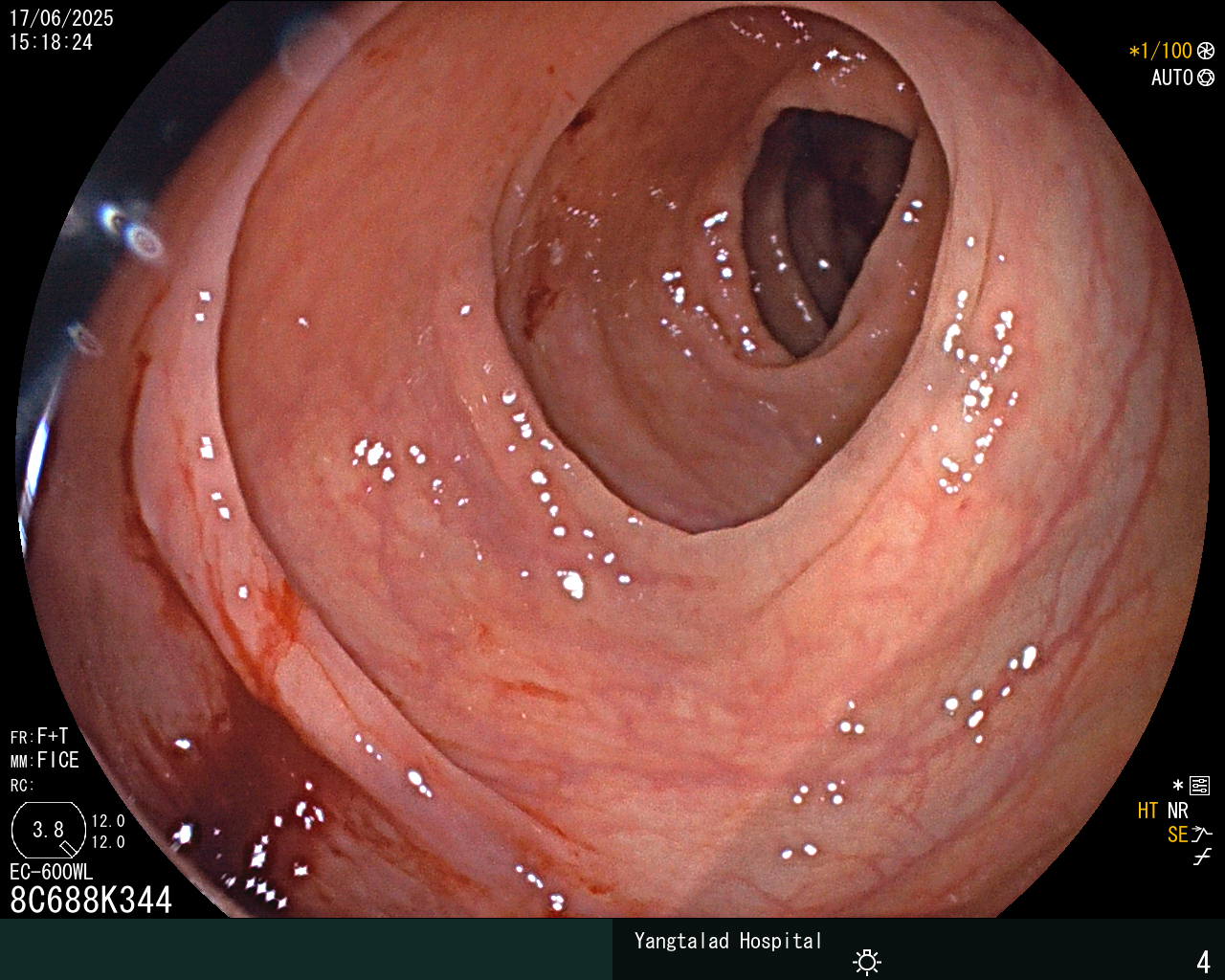Select the 'AUTO' iris mode label

tap(1172, 78)
